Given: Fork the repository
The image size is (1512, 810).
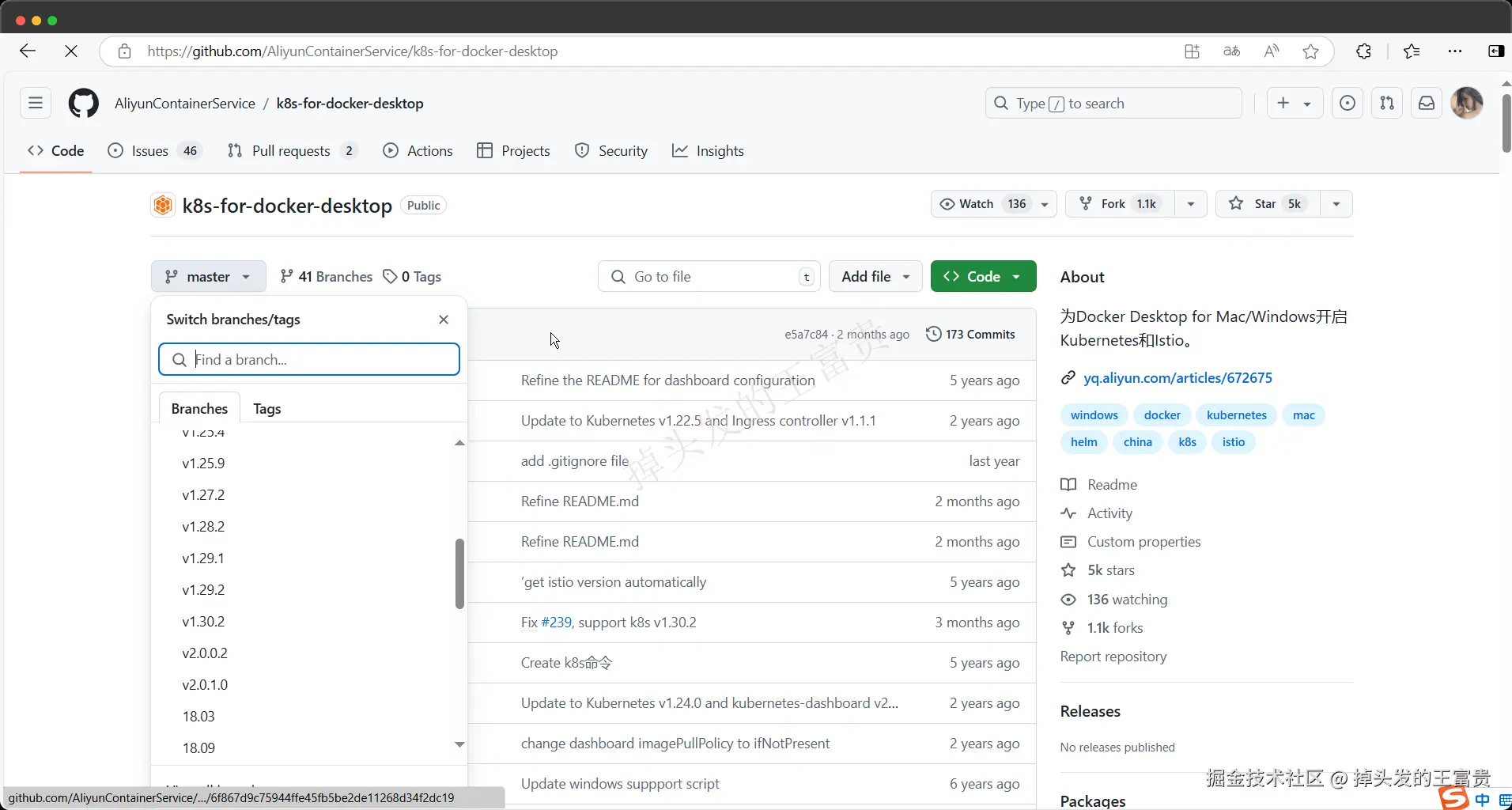Looking at the screenshot, I should [1121, 204].
